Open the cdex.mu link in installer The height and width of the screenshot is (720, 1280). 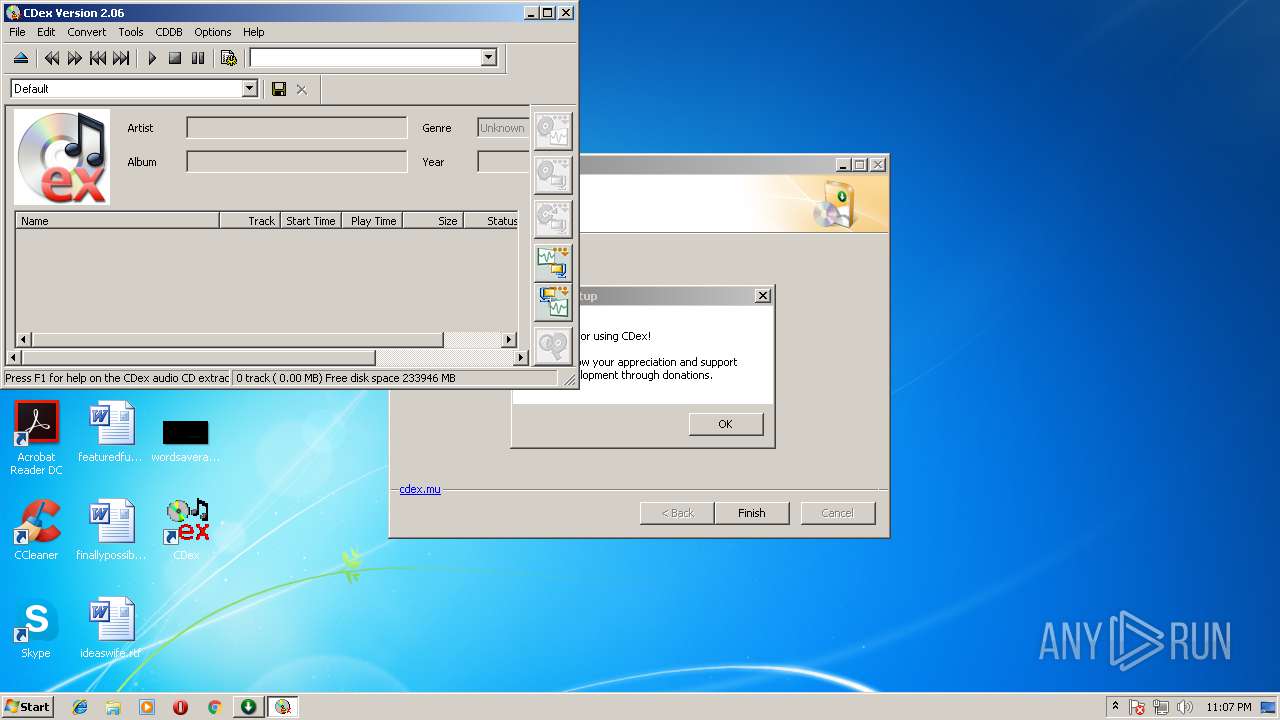coord(420,489)
